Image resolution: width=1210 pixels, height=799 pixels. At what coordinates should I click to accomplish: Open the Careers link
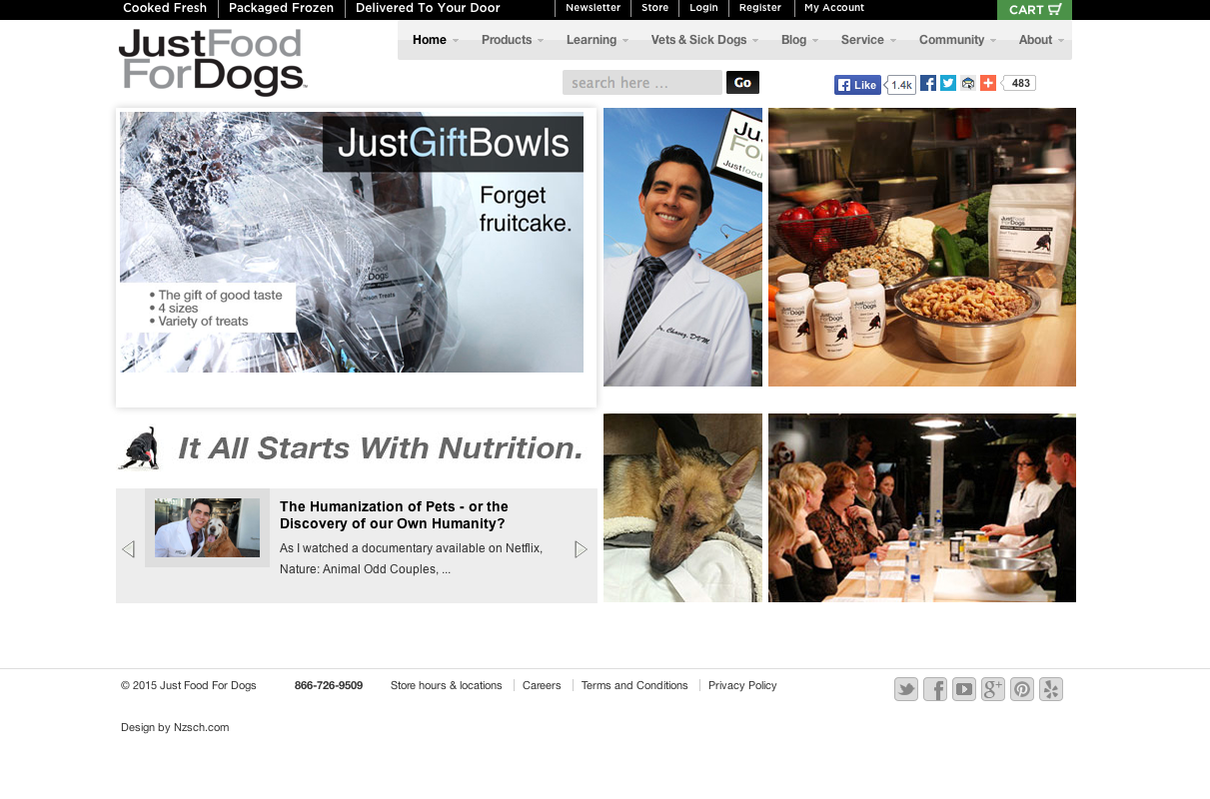[542, 686]
